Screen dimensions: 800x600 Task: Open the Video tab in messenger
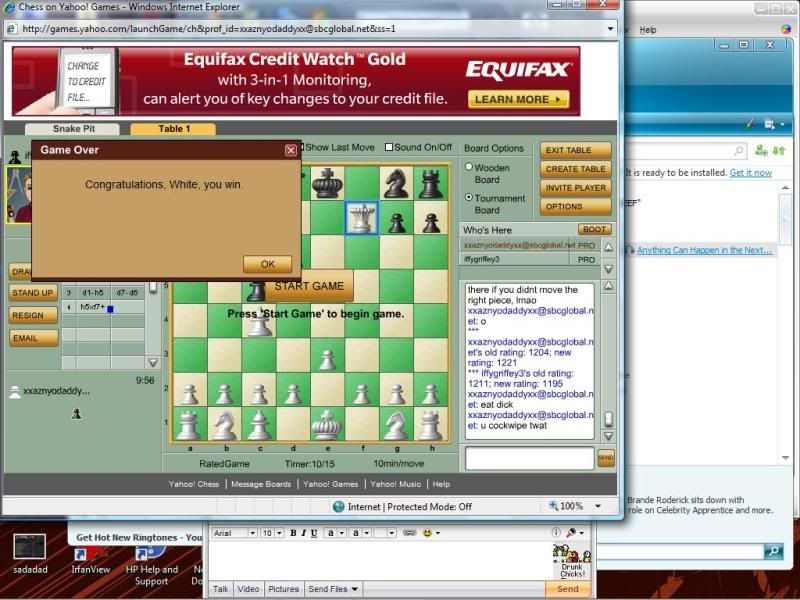point(248,589)
